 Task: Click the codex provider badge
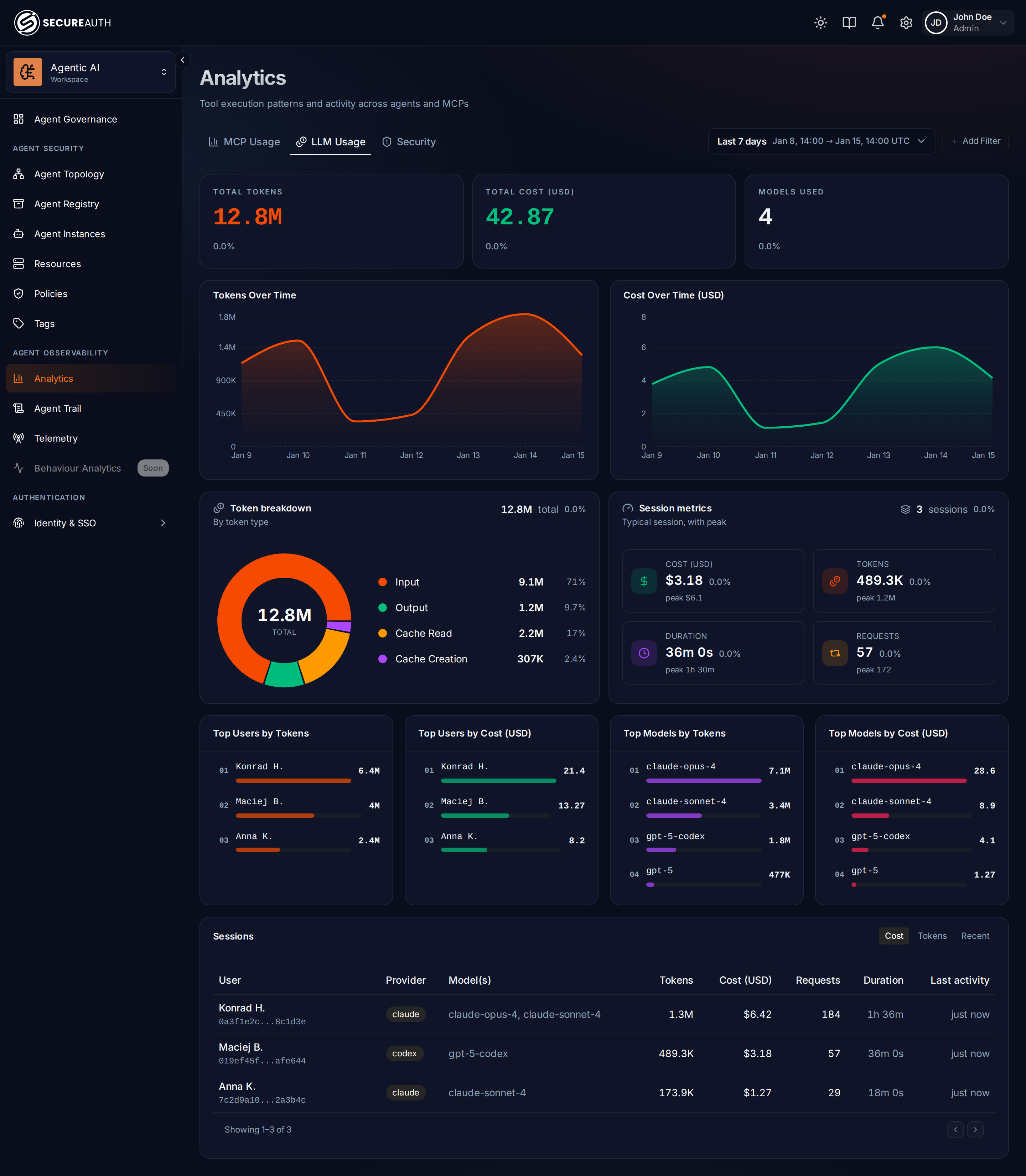click(x=405, y=1053)
